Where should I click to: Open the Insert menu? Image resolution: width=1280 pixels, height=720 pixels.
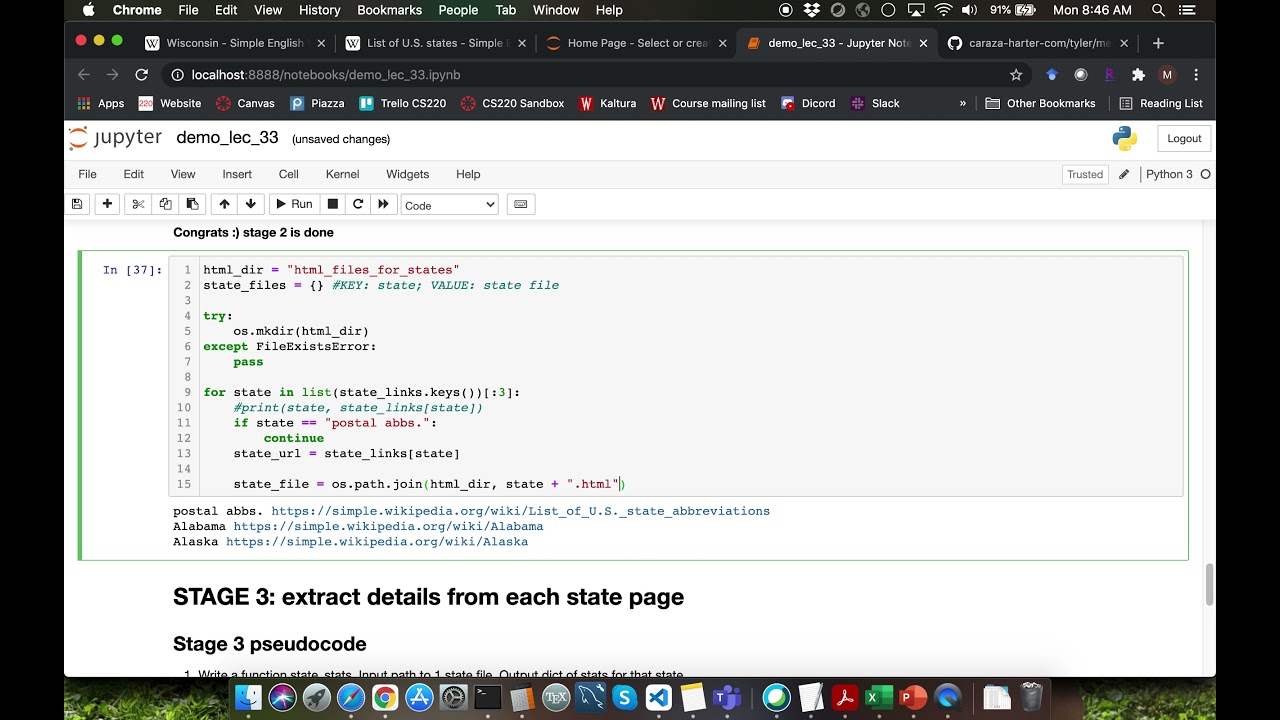(237, 174)
